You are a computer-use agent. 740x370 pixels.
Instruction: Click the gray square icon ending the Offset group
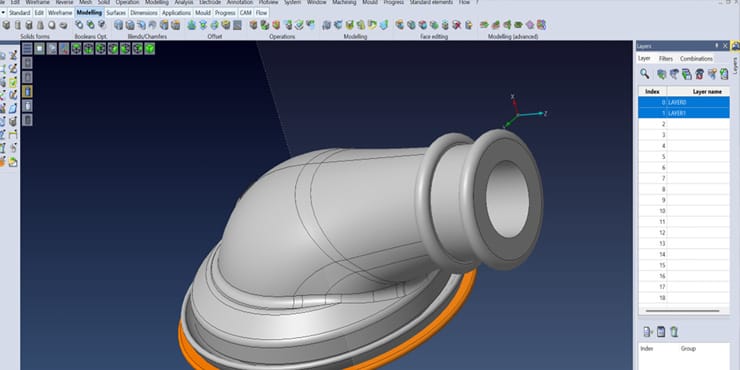[x=237, y=25]
